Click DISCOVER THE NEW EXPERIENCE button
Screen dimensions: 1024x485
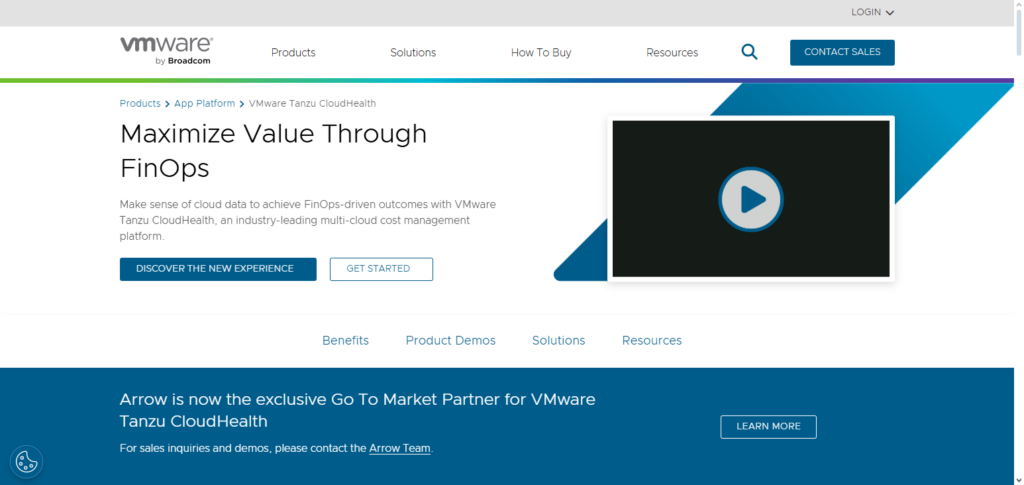click(x=218, y=269)
